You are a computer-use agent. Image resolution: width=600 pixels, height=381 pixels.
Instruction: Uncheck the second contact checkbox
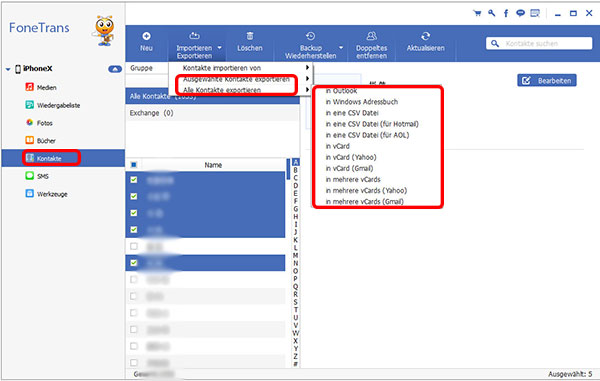[x=134, y=196]
